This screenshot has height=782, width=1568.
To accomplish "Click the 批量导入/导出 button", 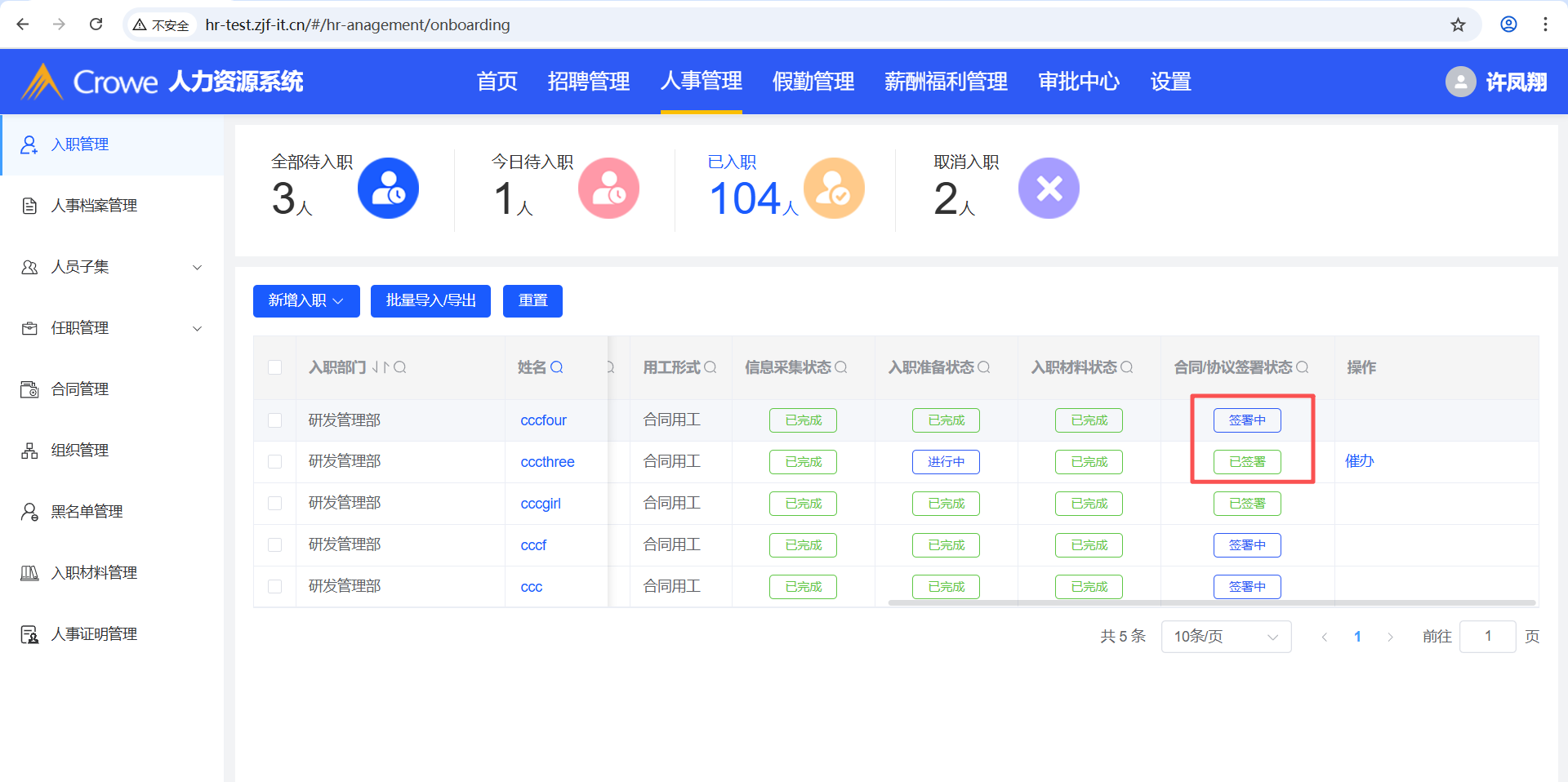I will 430,300.
